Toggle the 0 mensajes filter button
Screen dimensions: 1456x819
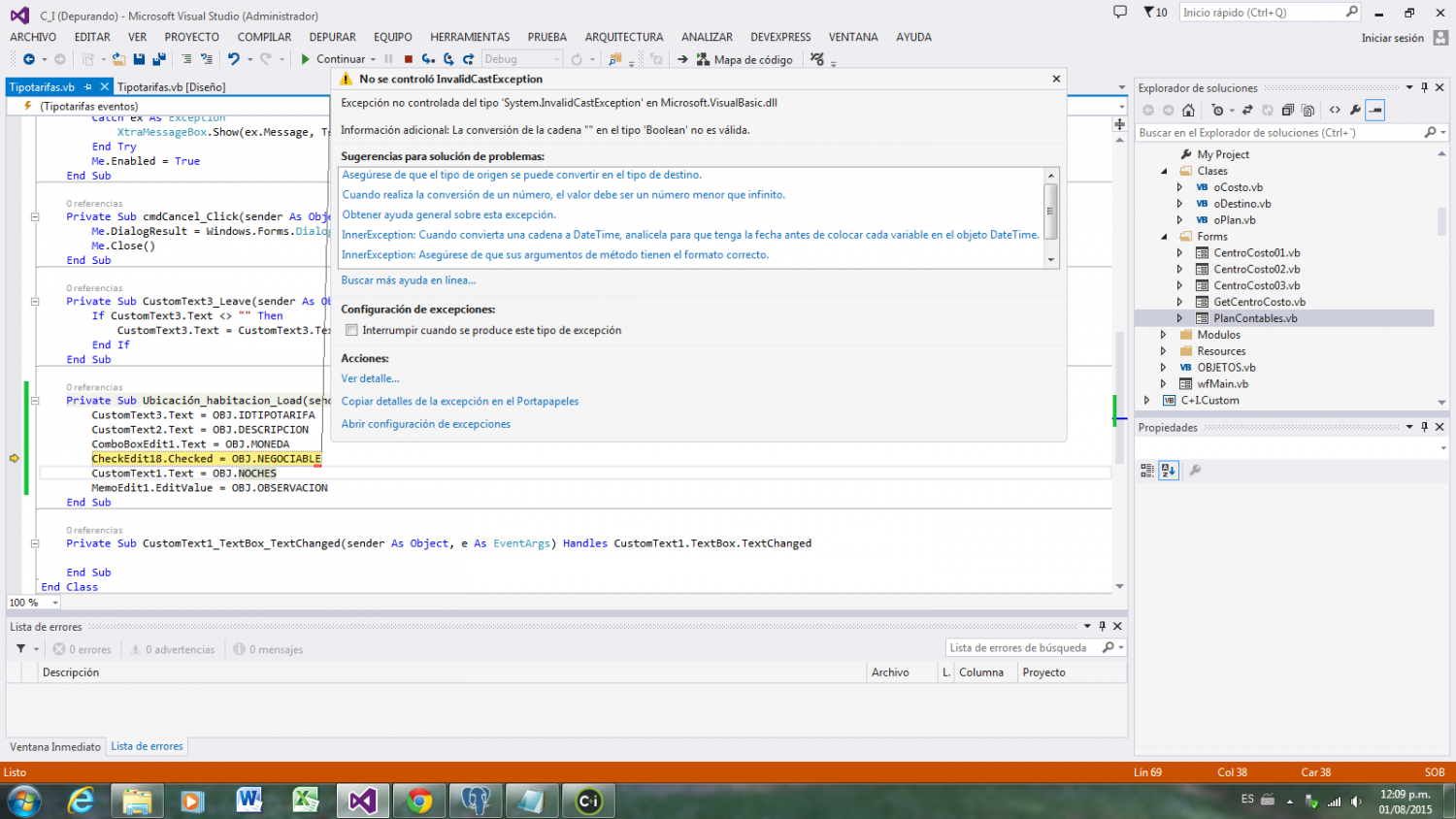point(269,649)
